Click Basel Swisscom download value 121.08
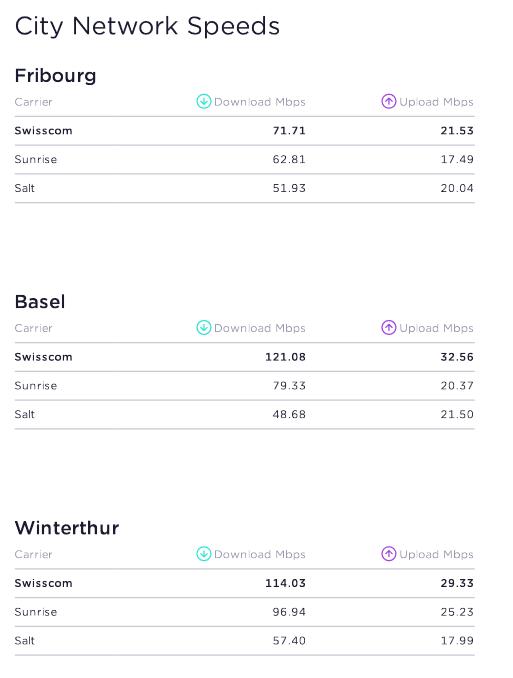Viewport: 513px width, 678px height. [285, 357]
